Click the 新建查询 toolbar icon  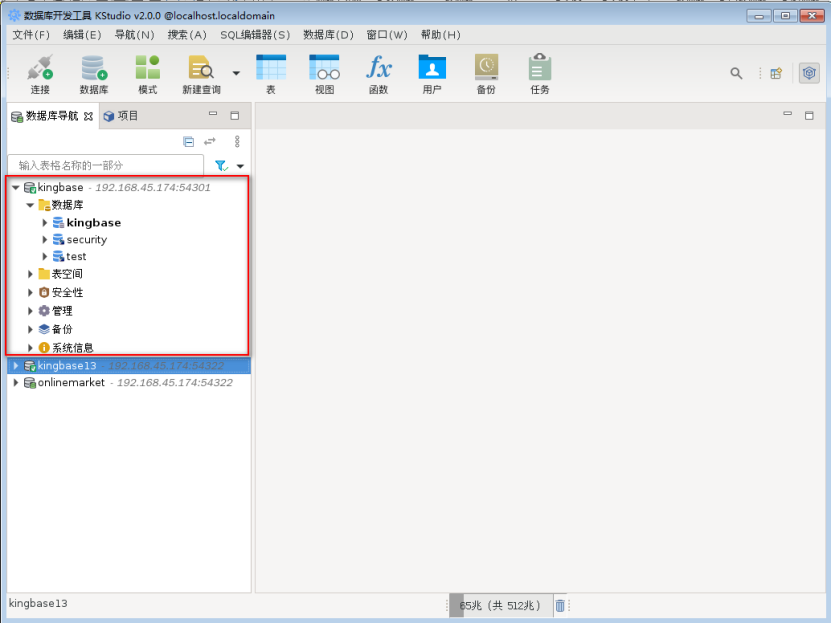[201, 74]
